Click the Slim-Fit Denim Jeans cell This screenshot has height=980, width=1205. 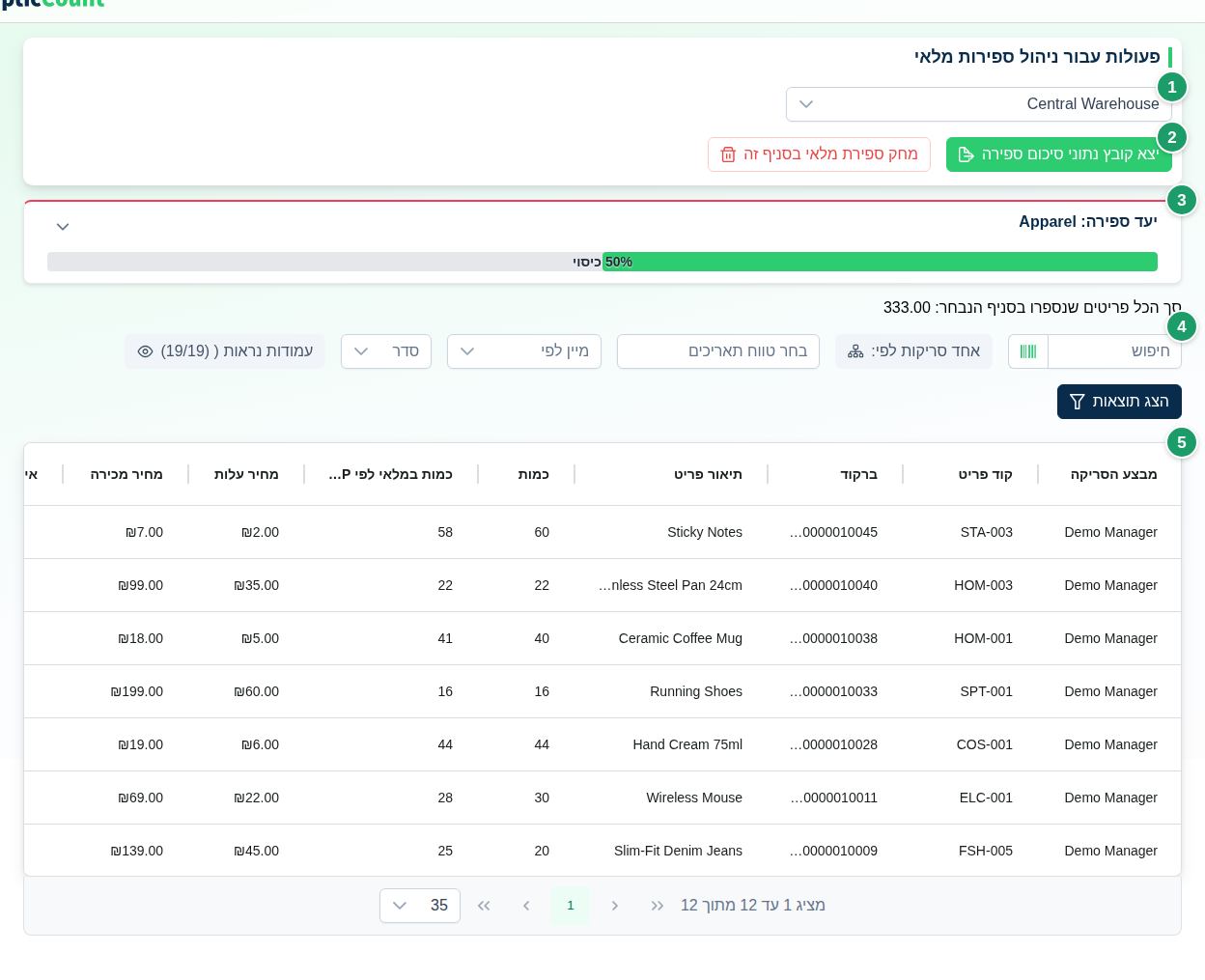(x=678, y=851)
